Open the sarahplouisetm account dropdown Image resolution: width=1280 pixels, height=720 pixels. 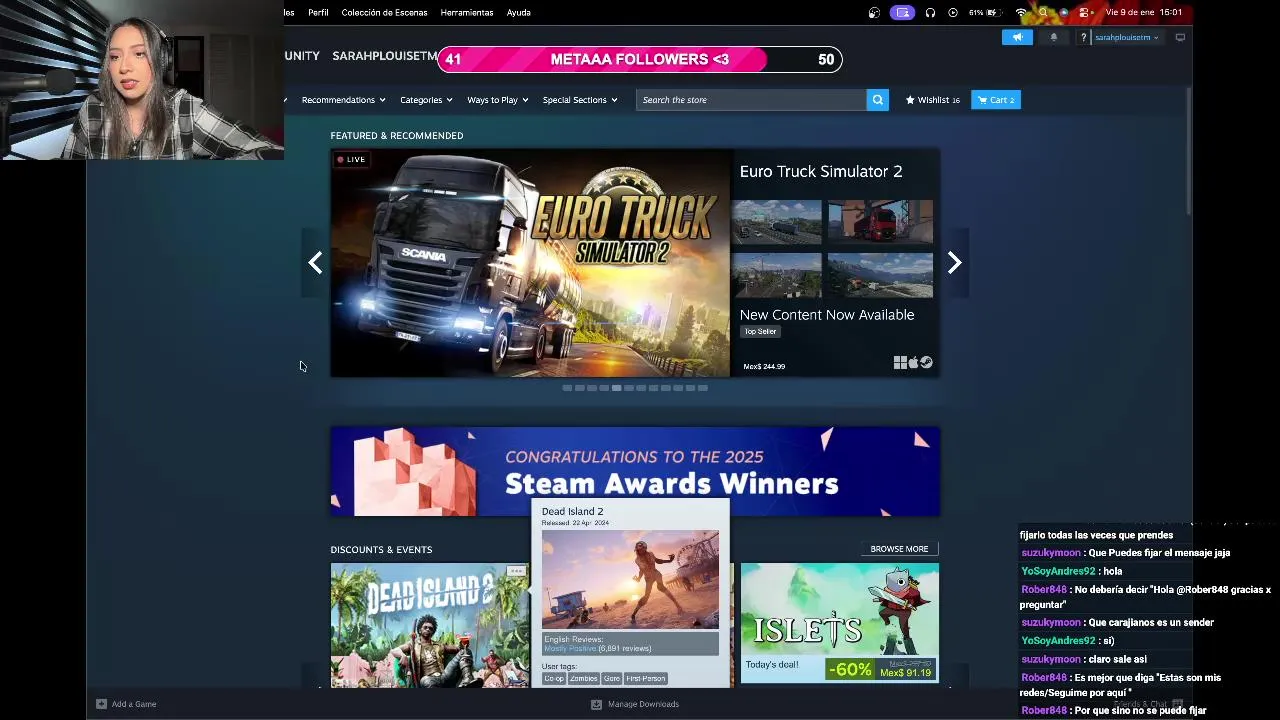pyautogui.click(x=1126, y=37)
